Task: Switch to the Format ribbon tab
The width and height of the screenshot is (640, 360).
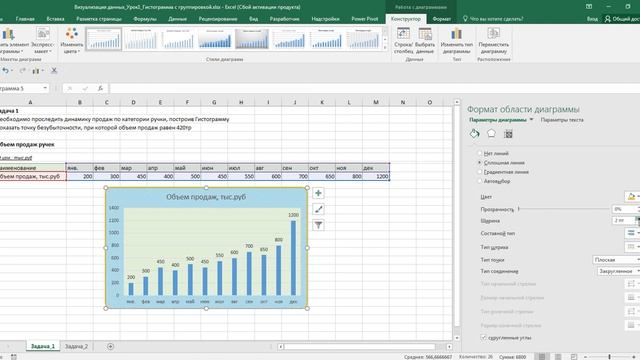Action: tap(442, 19)
